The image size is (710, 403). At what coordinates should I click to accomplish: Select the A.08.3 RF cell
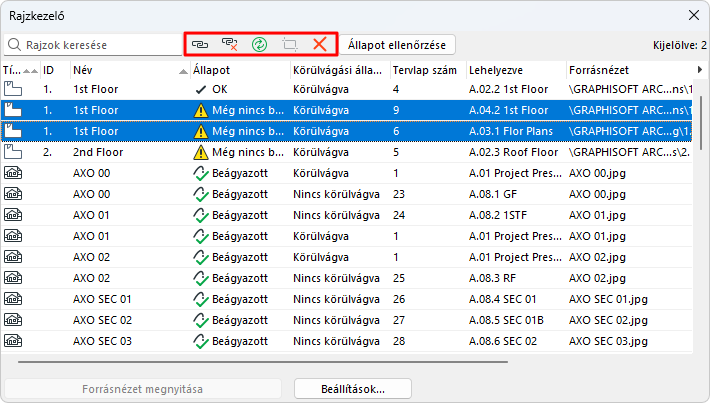tap(492, 278)
